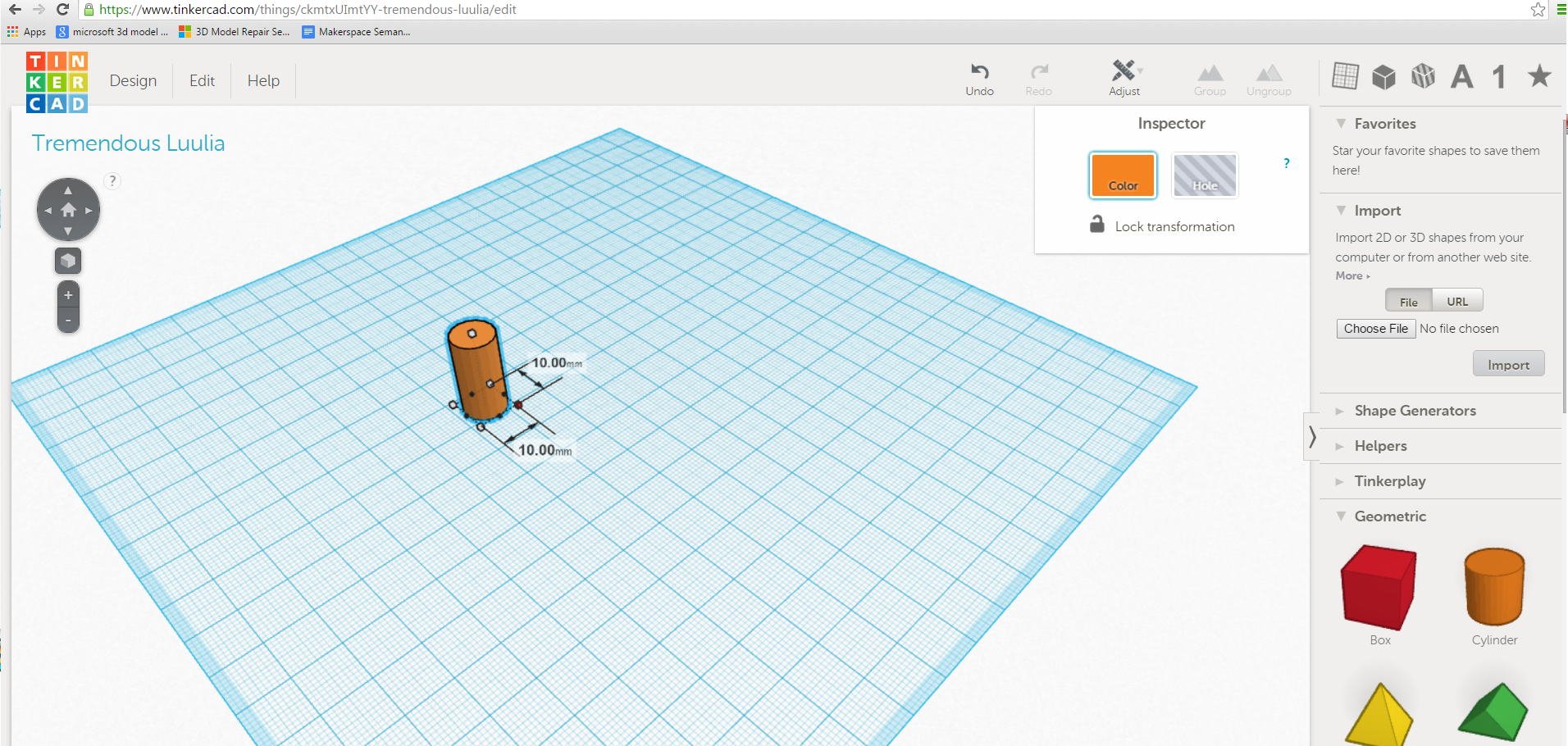Click the Redo button
This screenshot has width=1568, height=746.
pyautogui.click(x=1038, y=80)
